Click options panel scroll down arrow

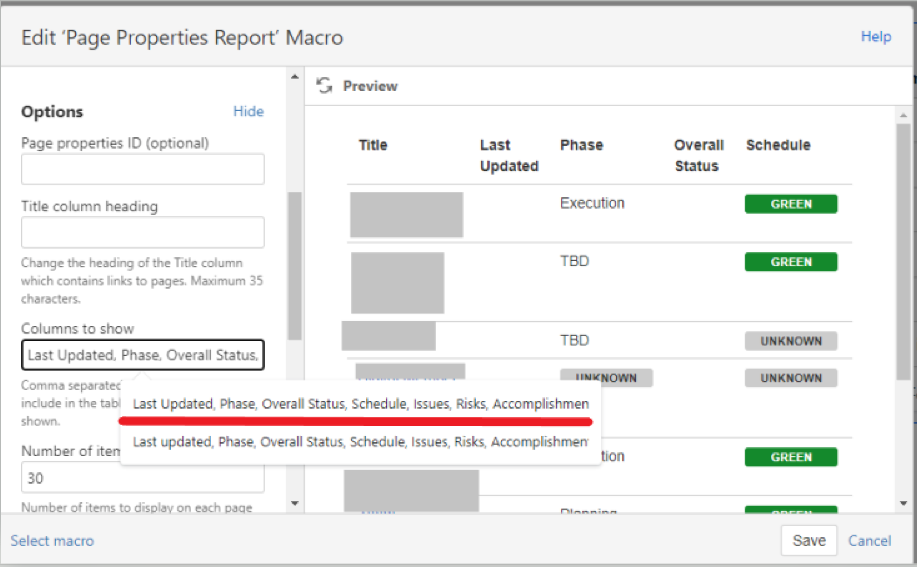pos(295,503)
